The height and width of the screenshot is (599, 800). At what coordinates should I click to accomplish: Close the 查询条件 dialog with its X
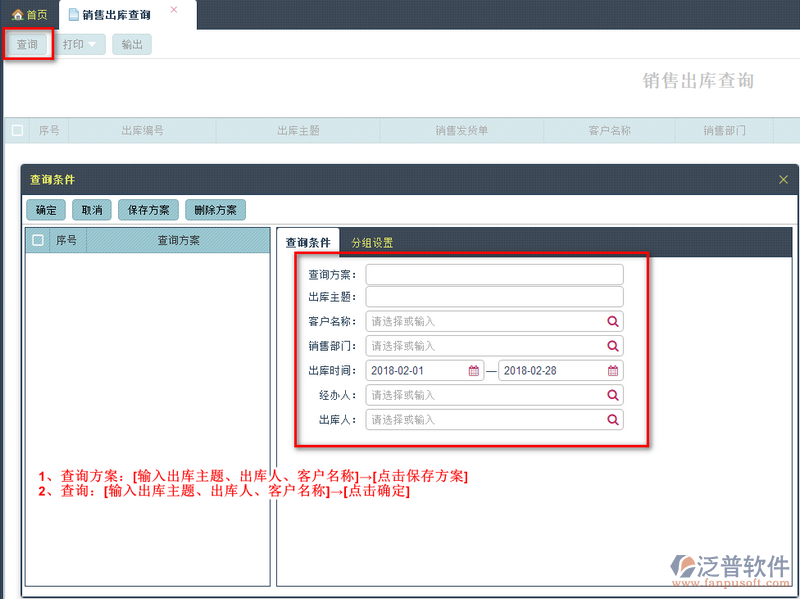click(784, 180)
